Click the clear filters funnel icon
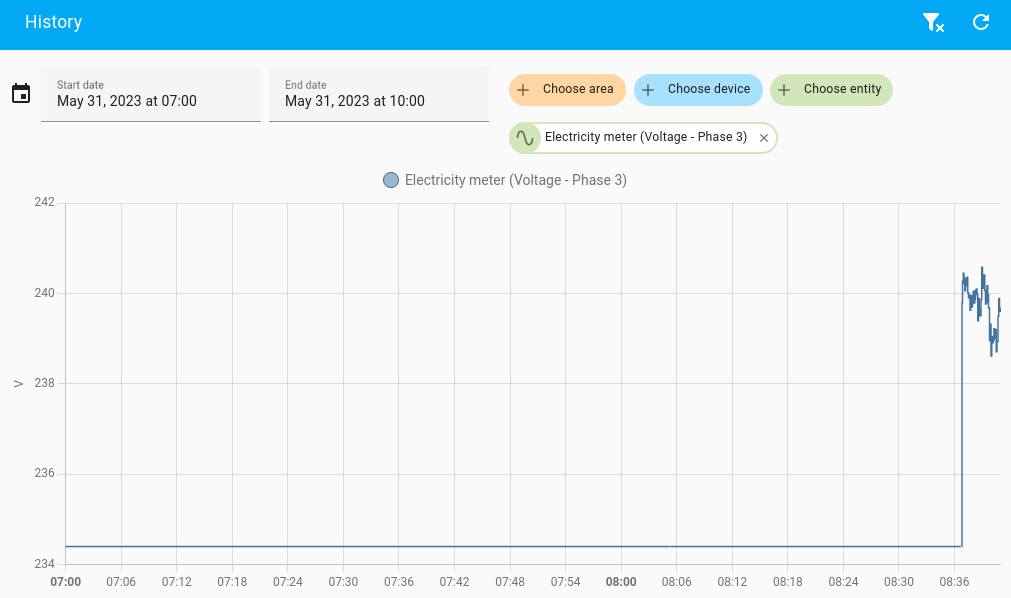 pyautogui.click(x=933, y=22)
